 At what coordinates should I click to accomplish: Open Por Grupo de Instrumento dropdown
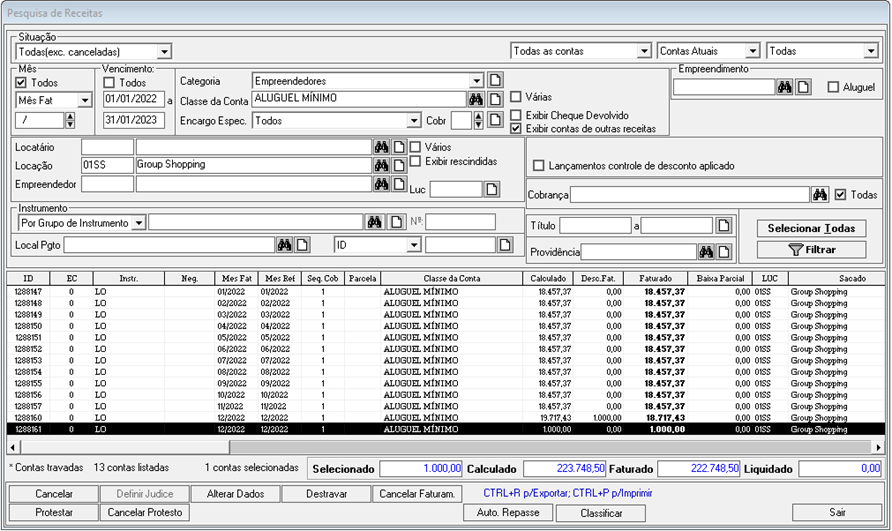pos(139,223)
